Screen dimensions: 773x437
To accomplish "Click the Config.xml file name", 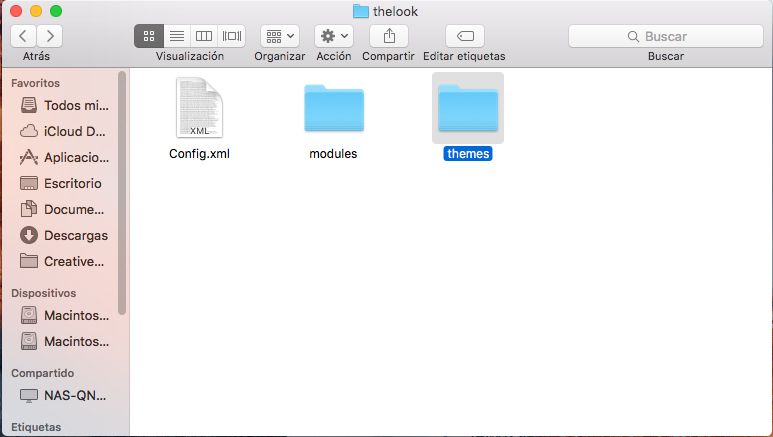I will click(199, 154).
